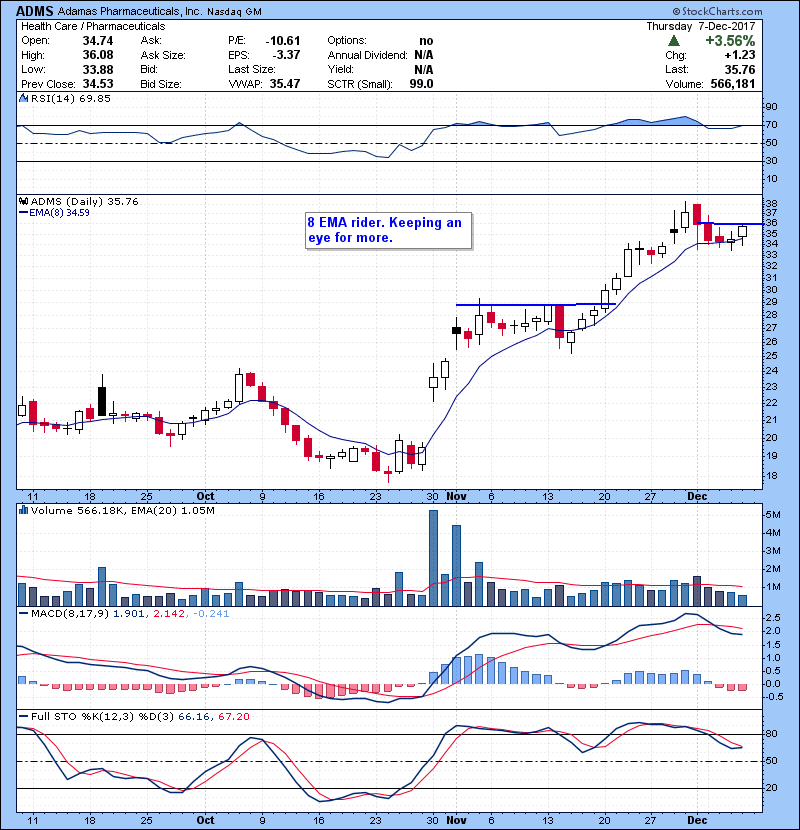The width and height of the screenshot is (800, 830).
Task: Click the 18 price axis label
Action: click(x=771, y=475)
